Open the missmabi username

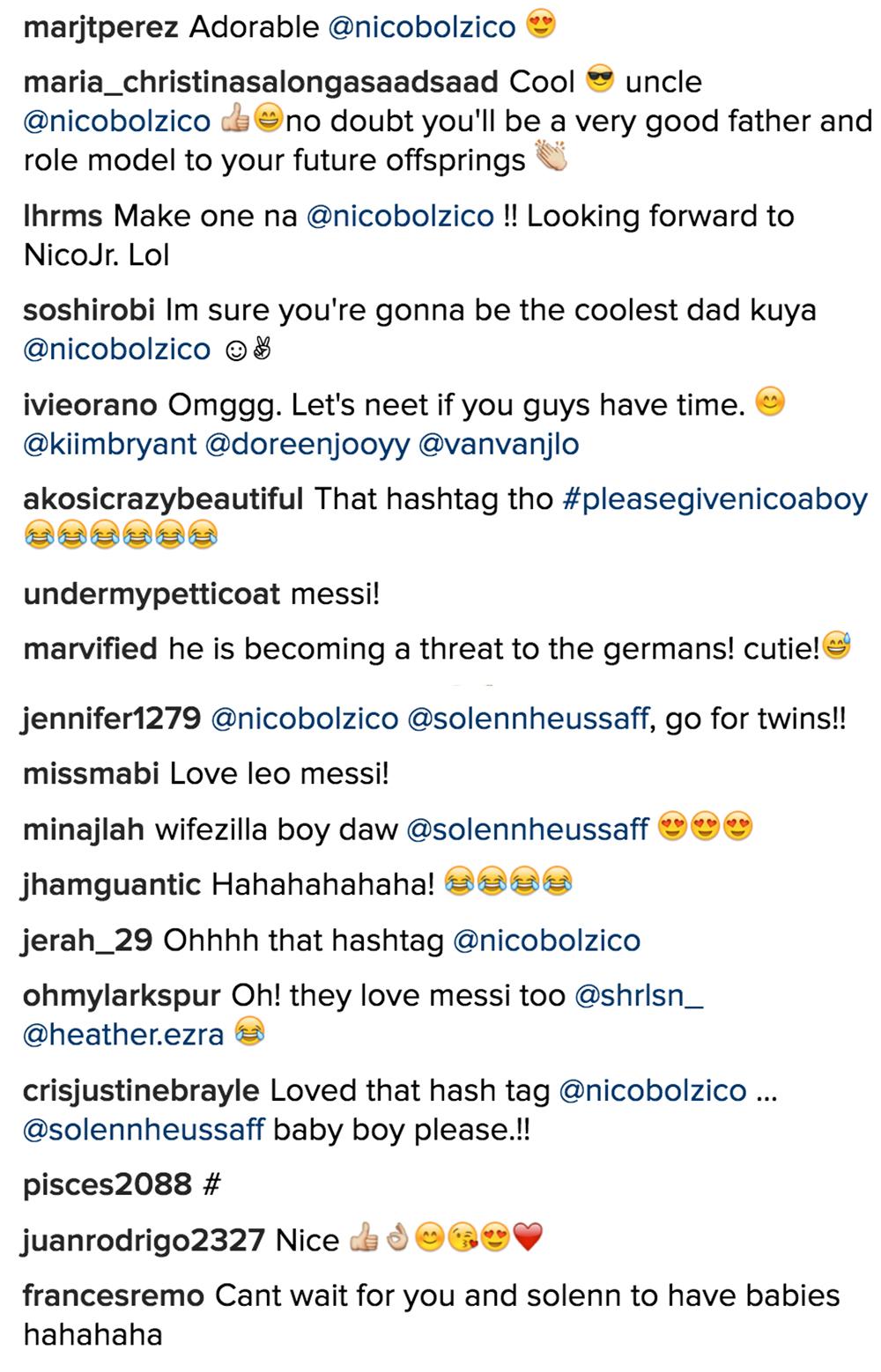tap(91, 774)
